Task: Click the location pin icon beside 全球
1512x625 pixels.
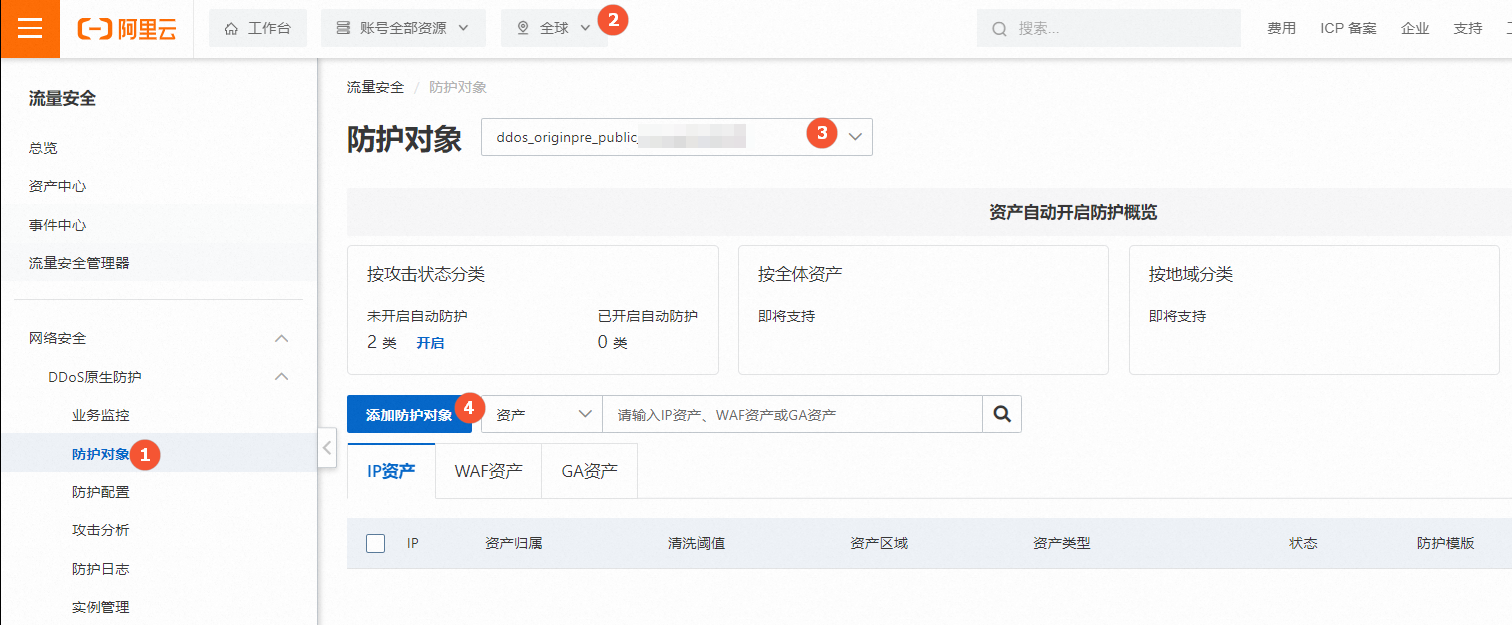Action: [x=520, y=27]
